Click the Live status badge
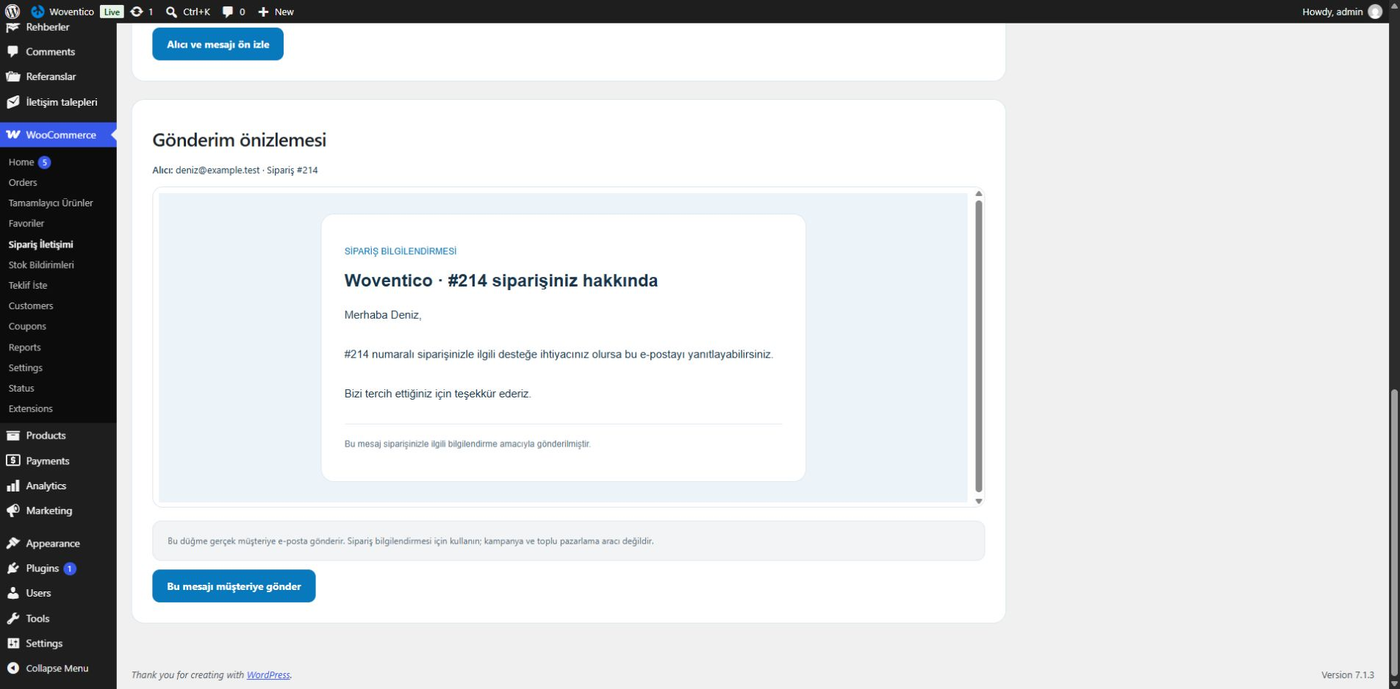Viewport: 1400px width, 689px height. pyautogui.click(x=111, y=12)
